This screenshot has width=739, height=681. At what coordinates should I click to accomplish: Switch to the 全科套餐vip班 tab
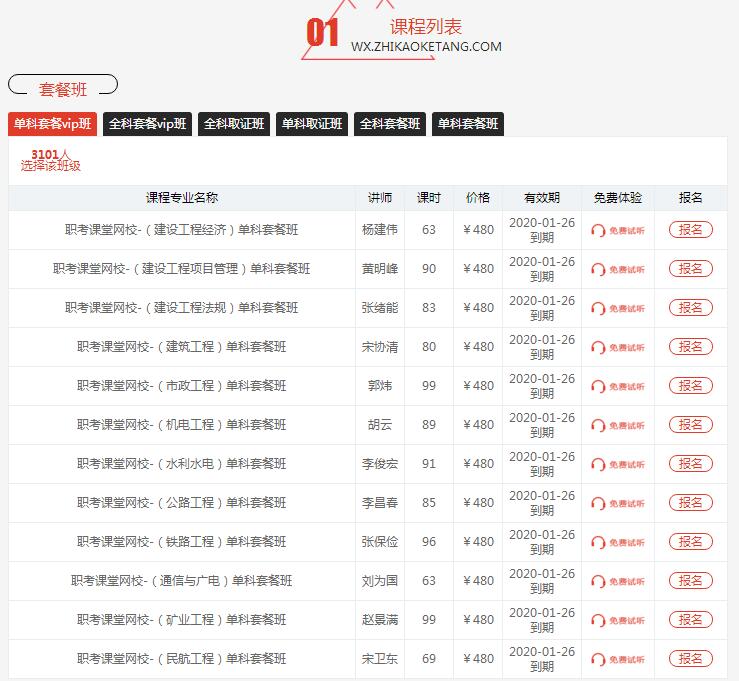[x=148, y=124]
